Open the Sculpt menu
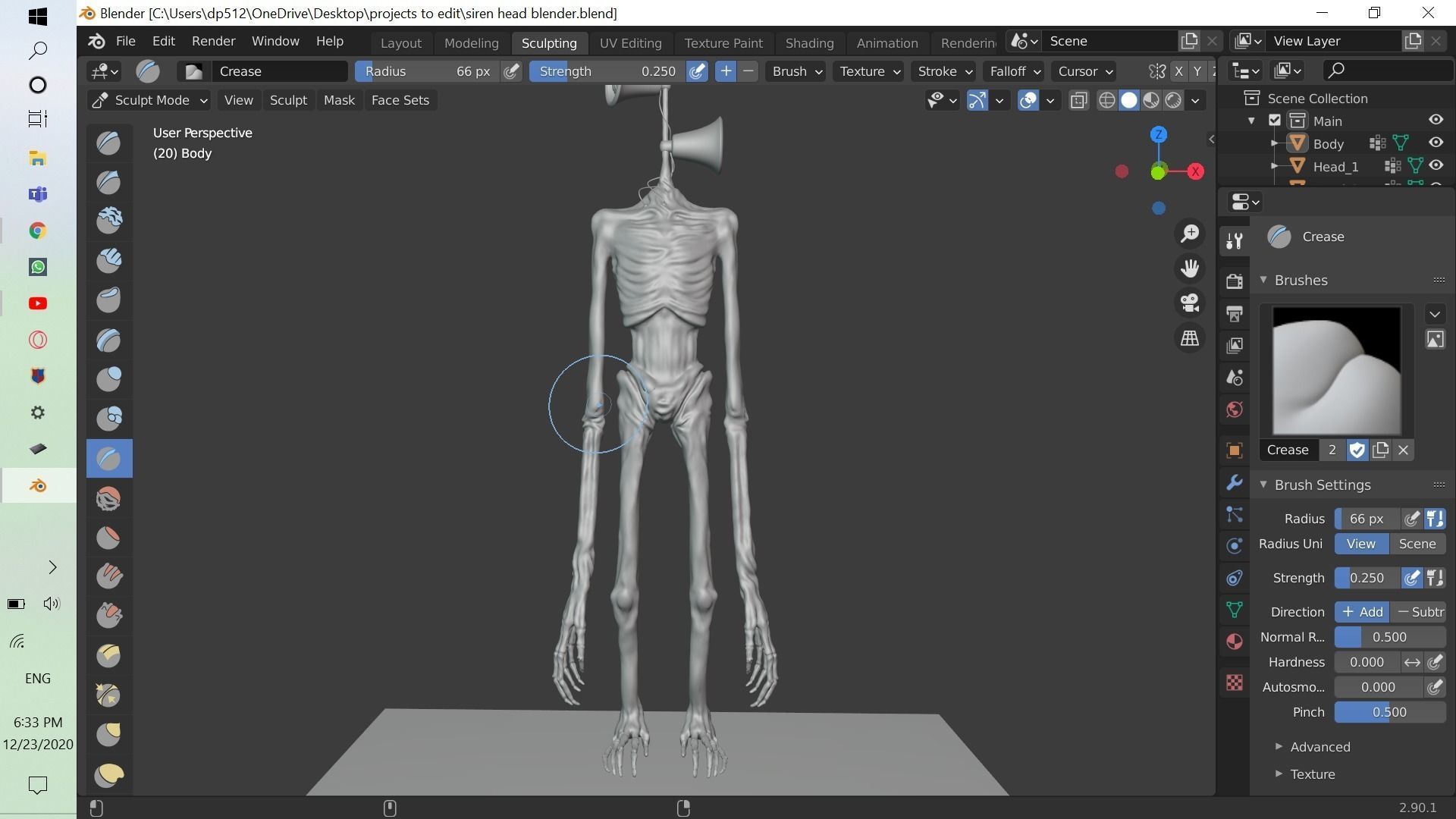The height and width of the screenshot is (819, 1456). coord(288,100)
